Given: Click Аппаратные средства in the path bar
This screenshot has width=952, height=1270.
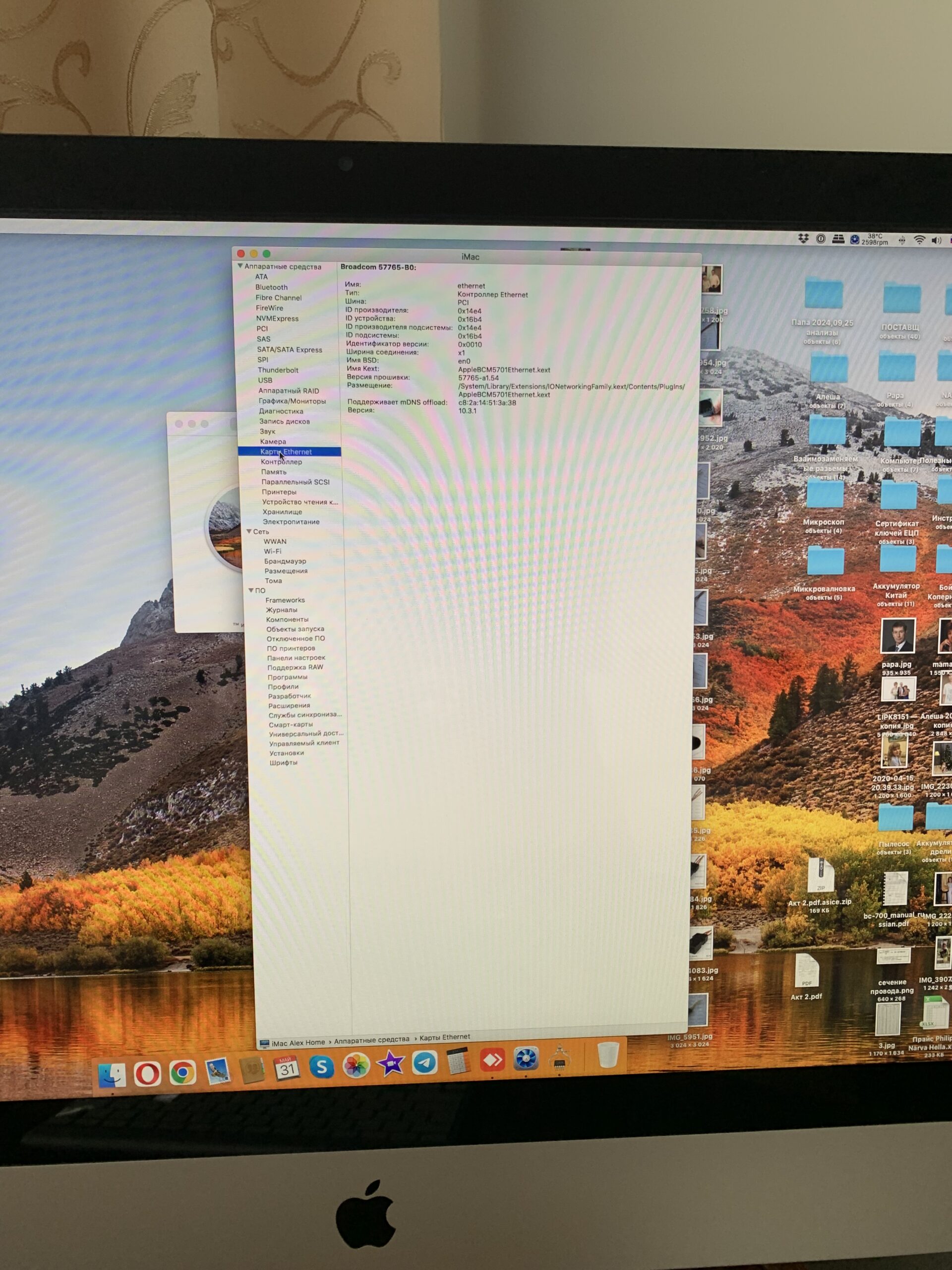Looking at the screenshot, I should (x=372, y=1040).
